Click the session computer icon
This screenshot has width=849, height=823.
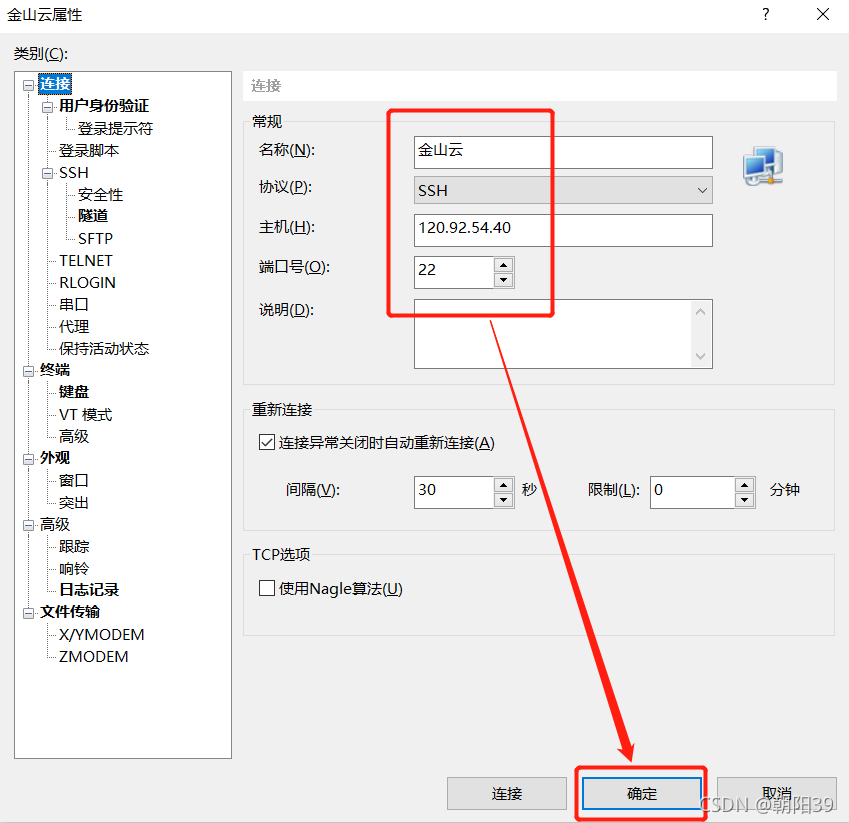763,166
